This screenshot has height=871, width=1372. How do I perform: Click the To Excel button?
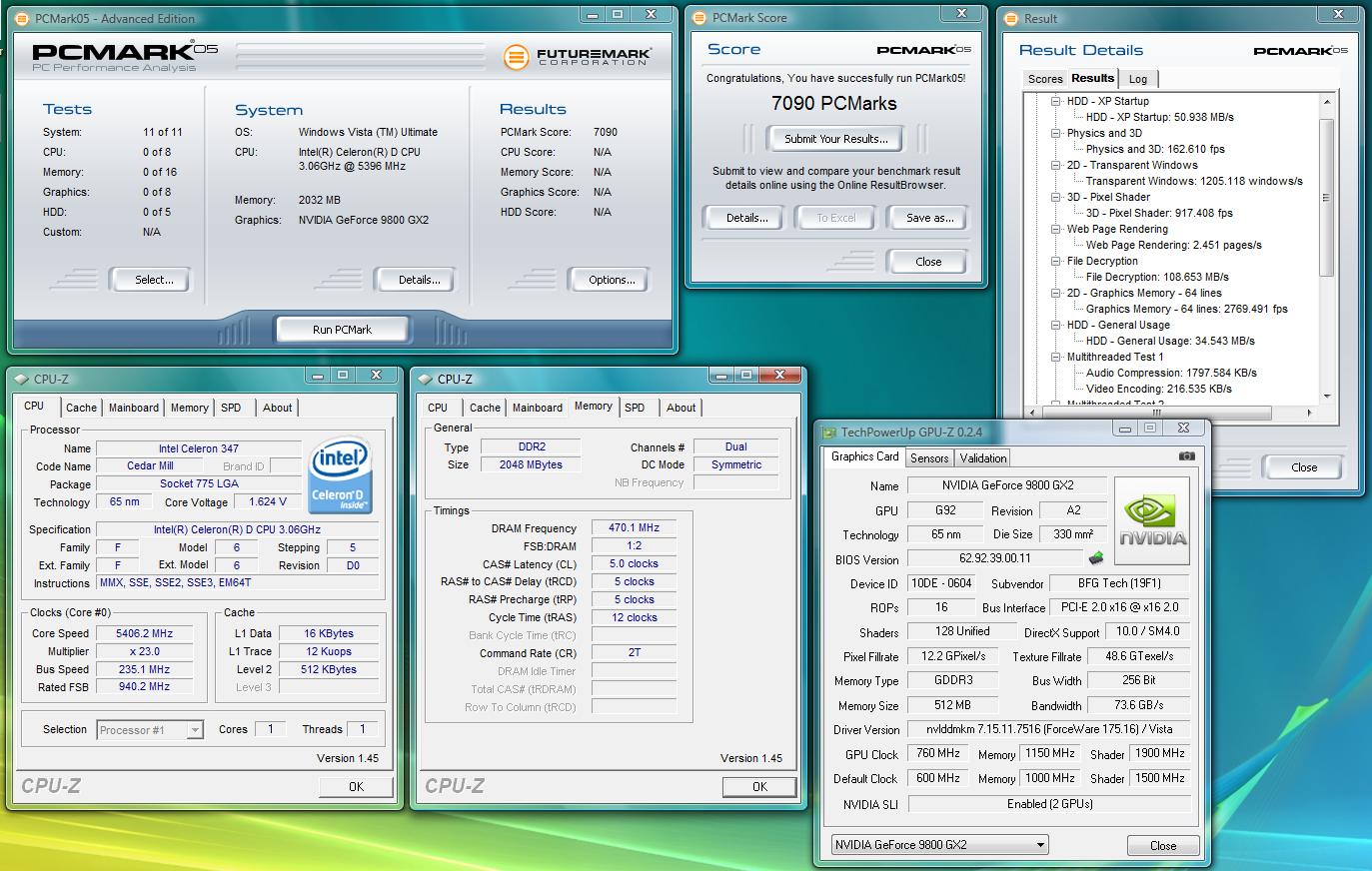point(836,218)
